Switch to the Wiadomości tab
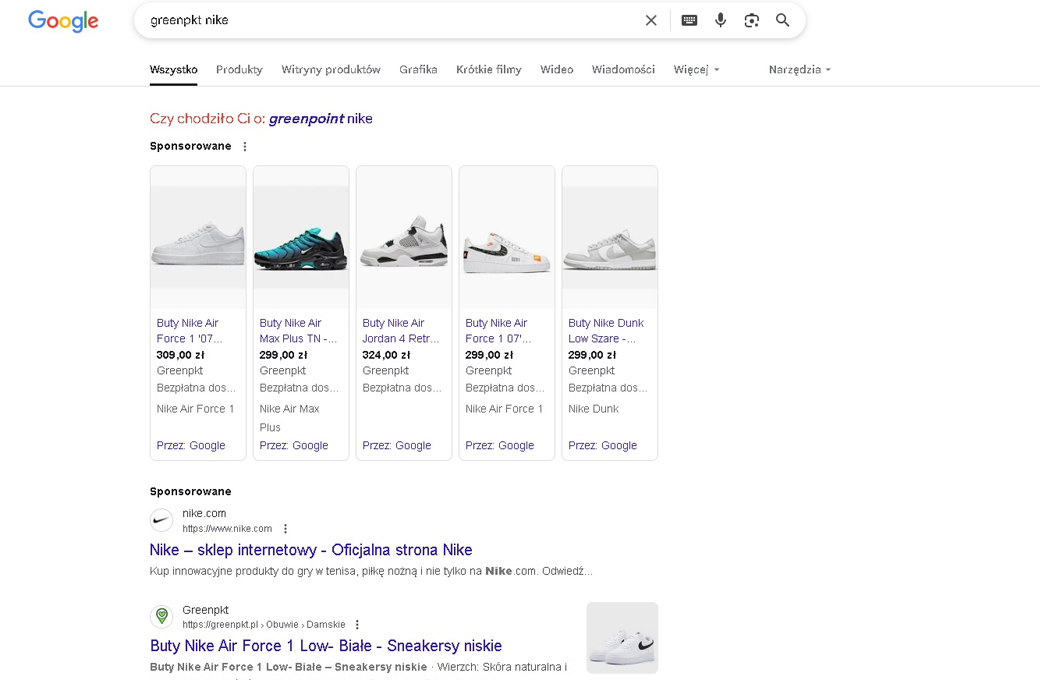 [x=623, y=70]
